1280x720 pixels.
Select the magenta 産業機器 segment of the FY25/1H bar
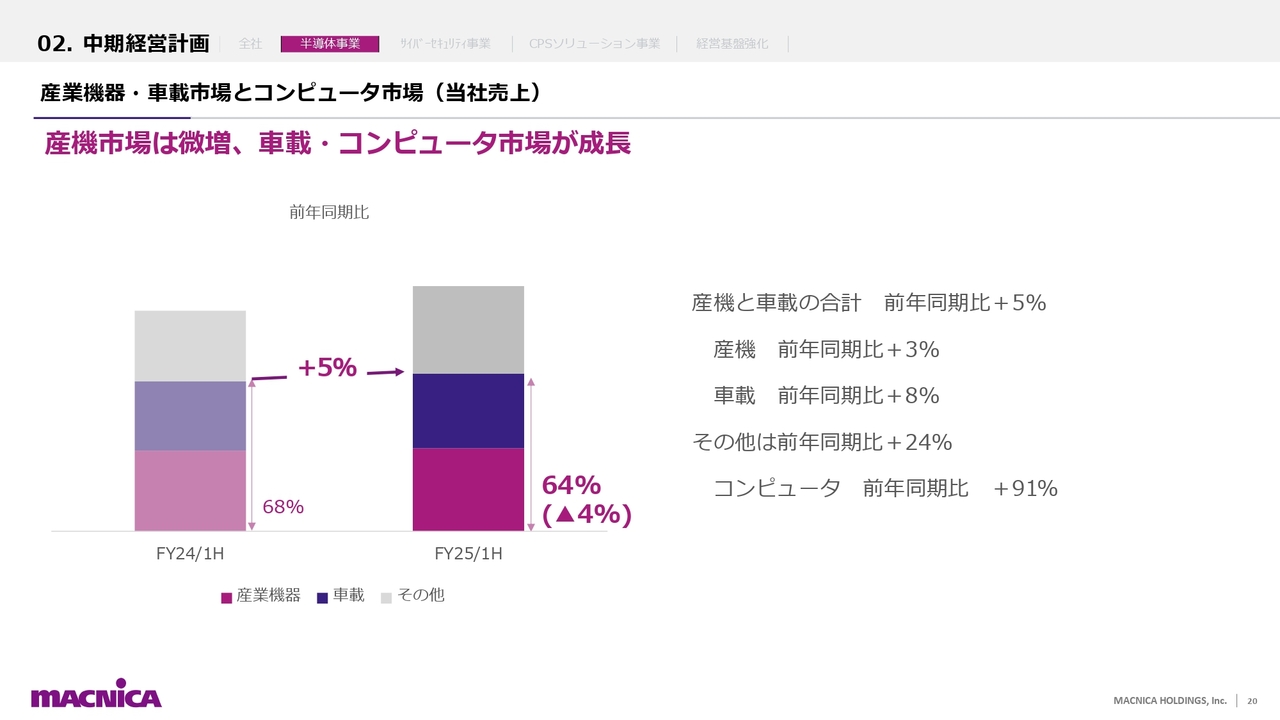(468, 489)
